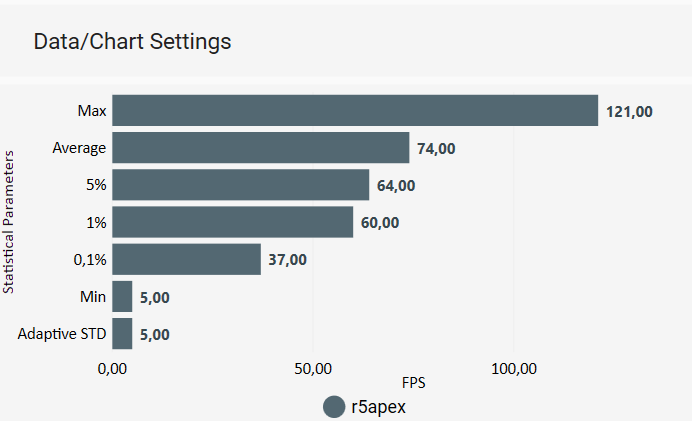Select the Average FPS bar
Viewport: 692px width, 421px height.
tap(260, 148)
